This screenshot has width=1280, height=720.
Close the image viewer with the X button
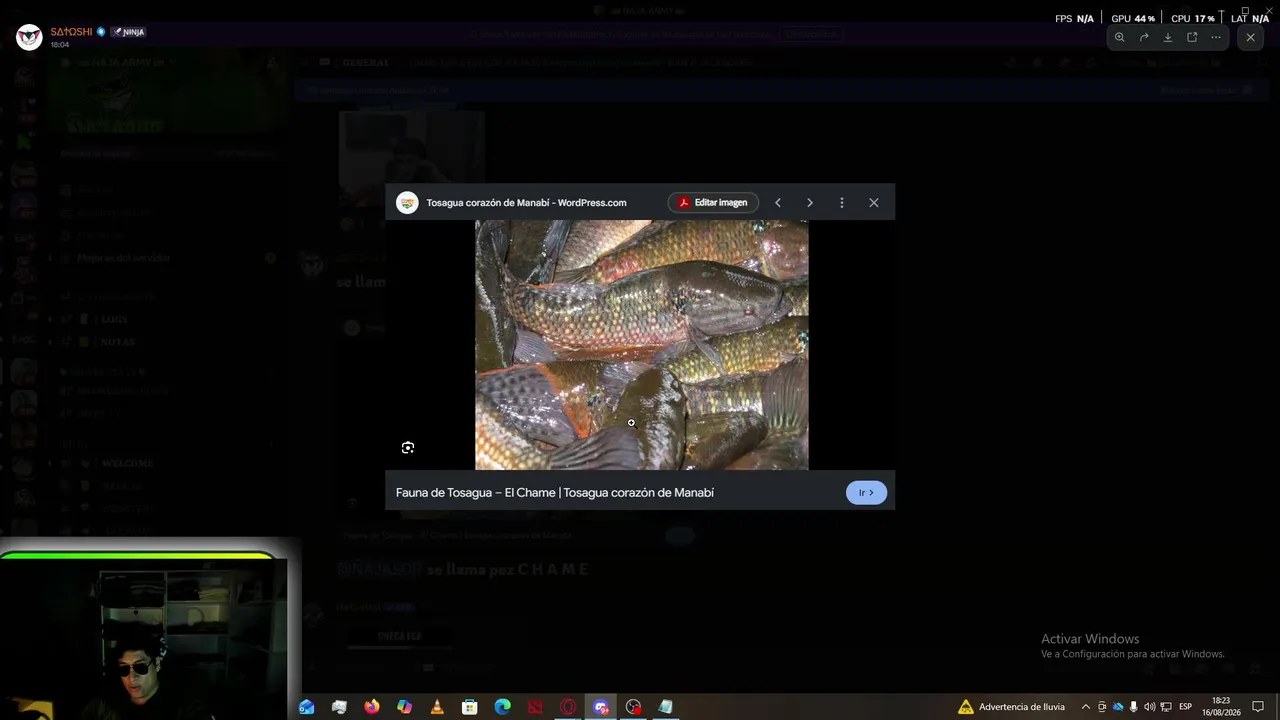click(x=1250, y=37)
